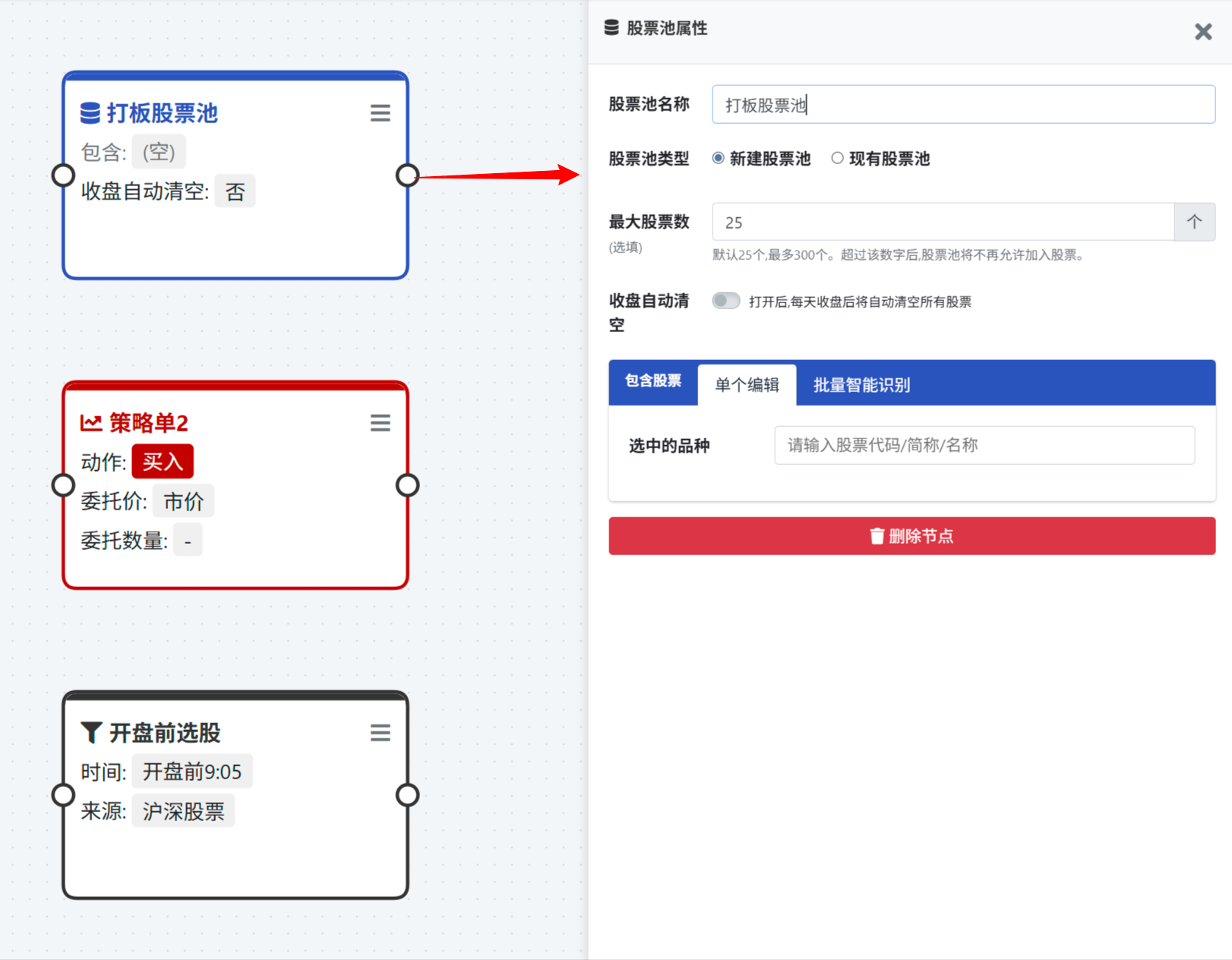Select the 新建股票池 radio option
1232x960 pixels.
pos(718,158)
